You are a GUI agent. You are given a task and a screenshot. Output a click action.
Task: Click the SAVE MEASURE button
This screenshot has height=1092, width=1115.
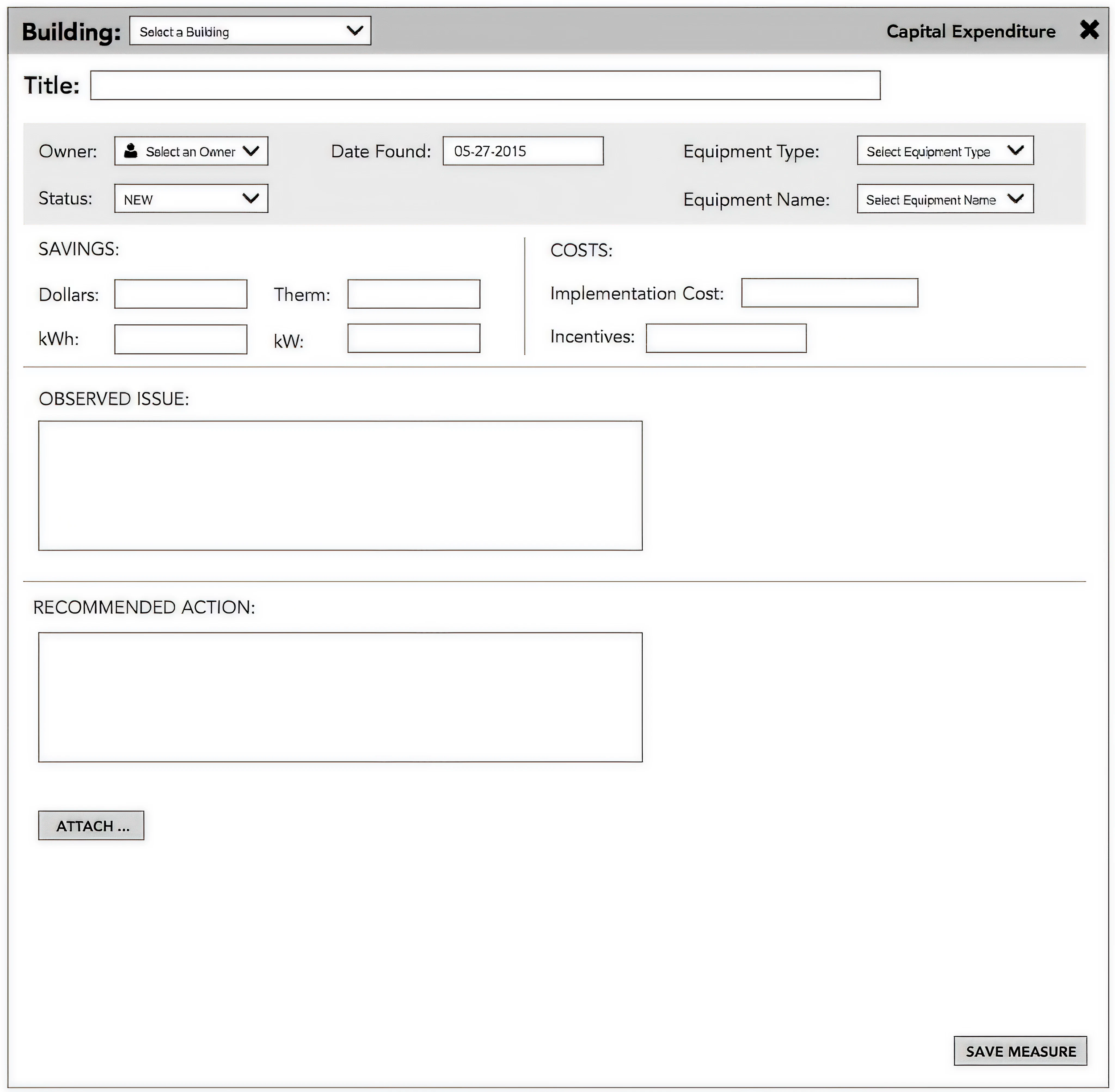1020,1051
